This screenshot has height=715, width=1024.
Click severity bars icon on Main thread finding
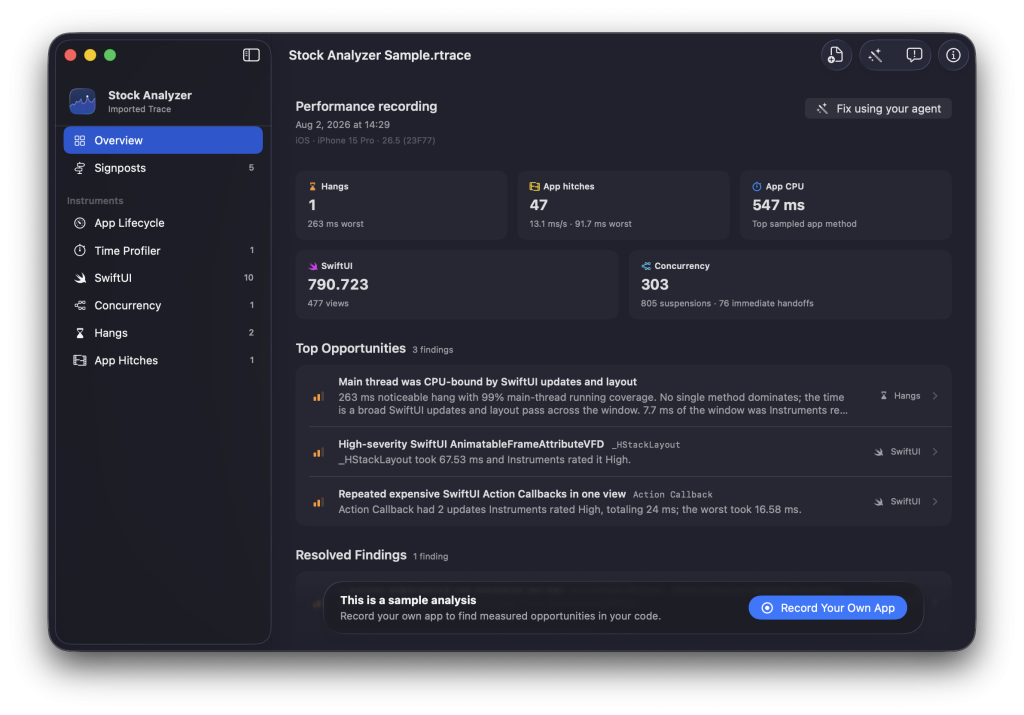318,396
